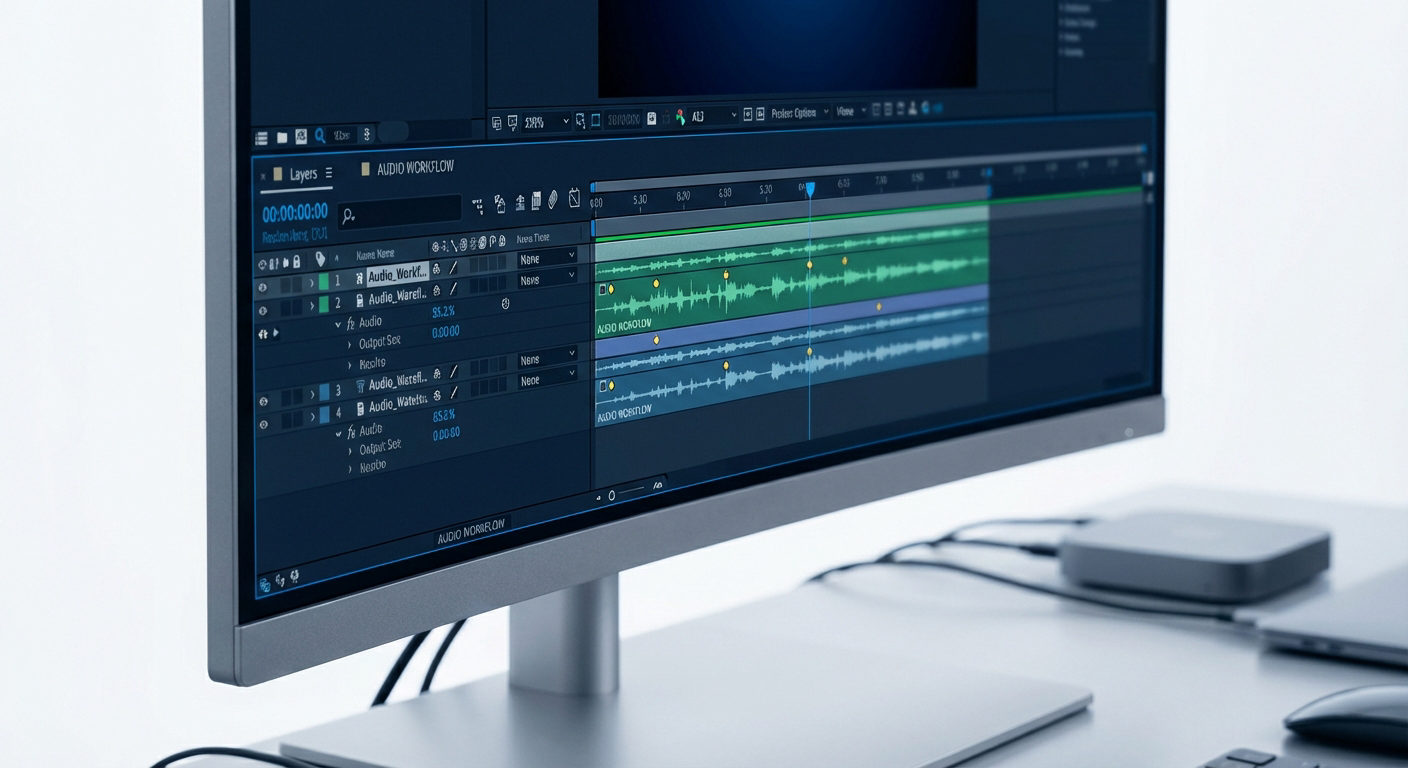
Task: Open the Project Options dropdown in viewer bar
Action: click(801, 114)
